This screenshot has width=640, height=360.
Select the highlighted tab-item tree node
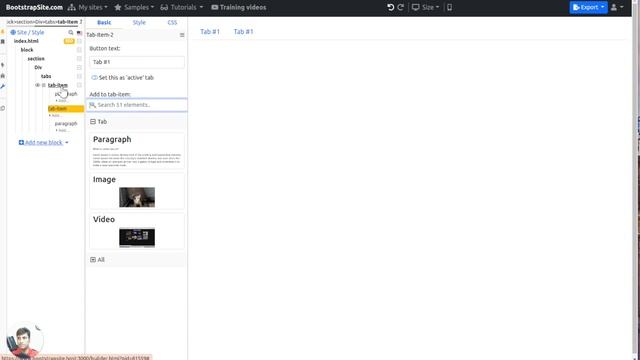[66, 109]
